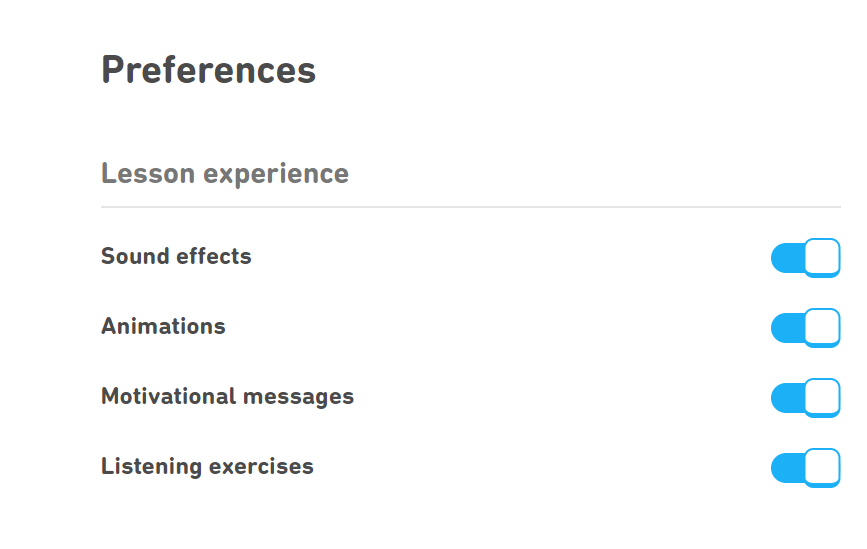Click the Lesson experience section header
867x549 pixels.
[x=225, y=174]
